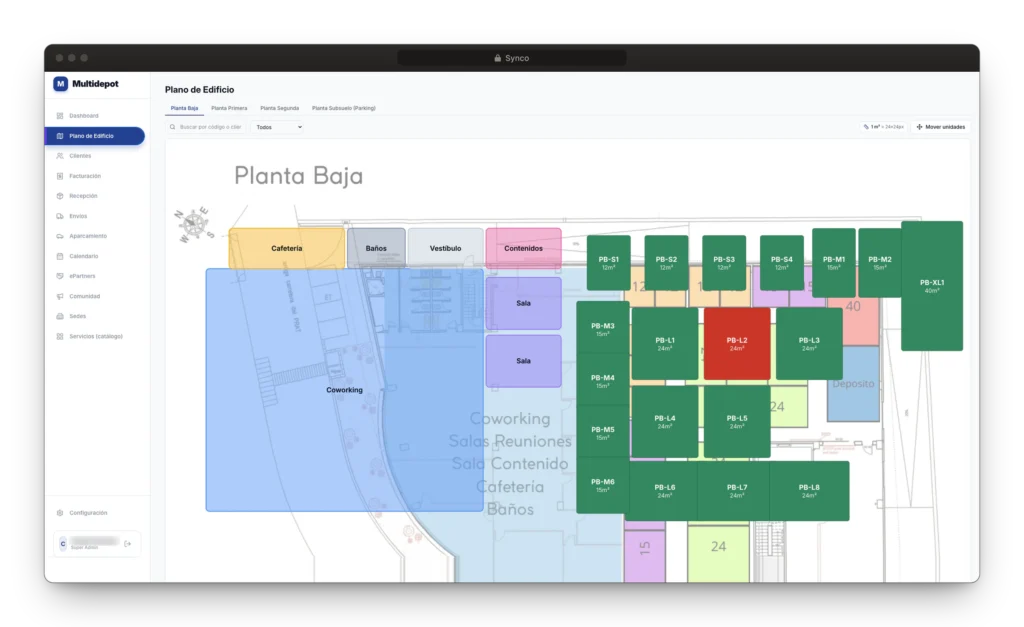This screenshot has width=1024, height=627.
Task: Select storage unit PB-L8
Action: tap(809, 490)
